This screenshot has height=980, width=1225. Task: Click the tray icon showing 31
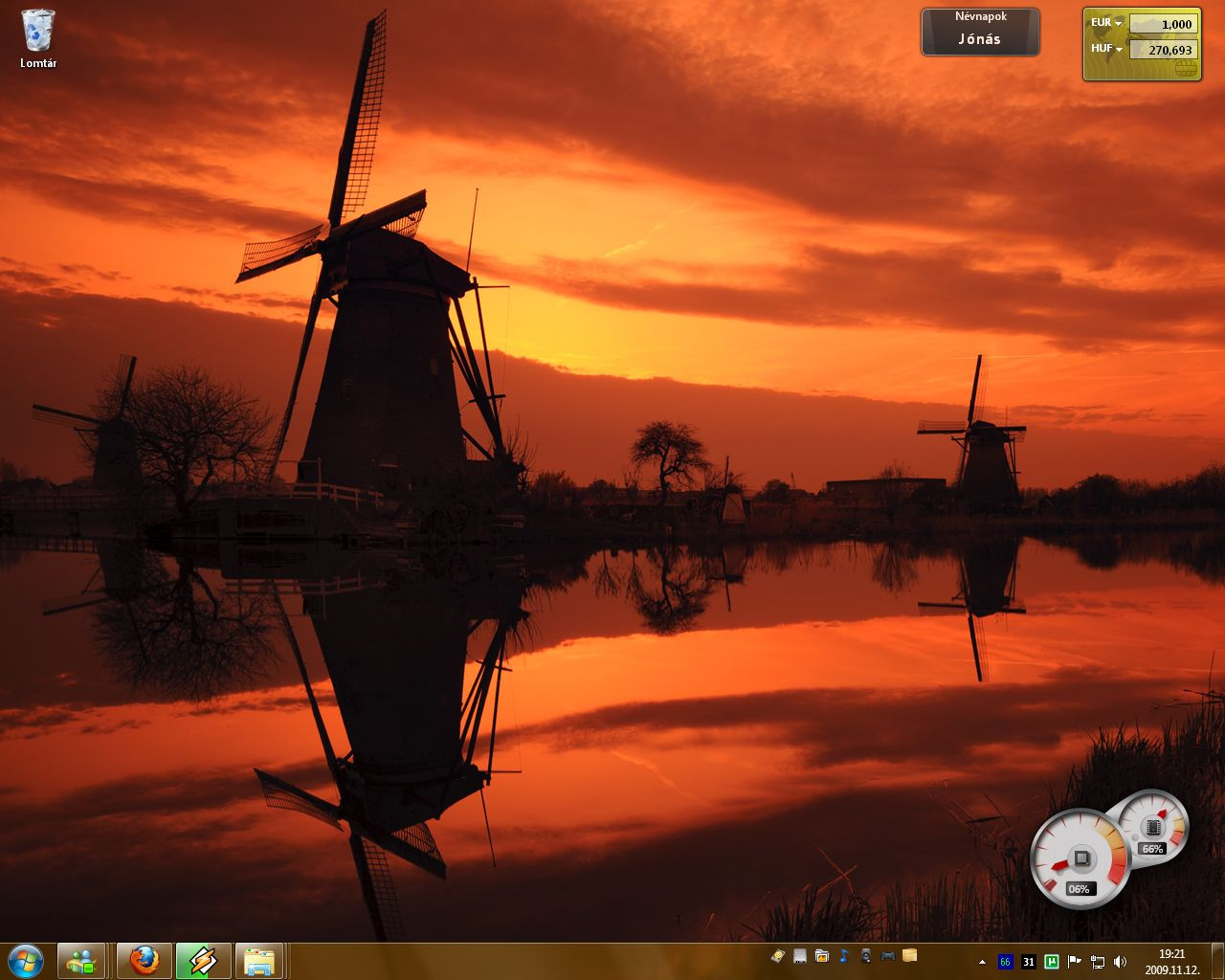(x=1028, y=962)
